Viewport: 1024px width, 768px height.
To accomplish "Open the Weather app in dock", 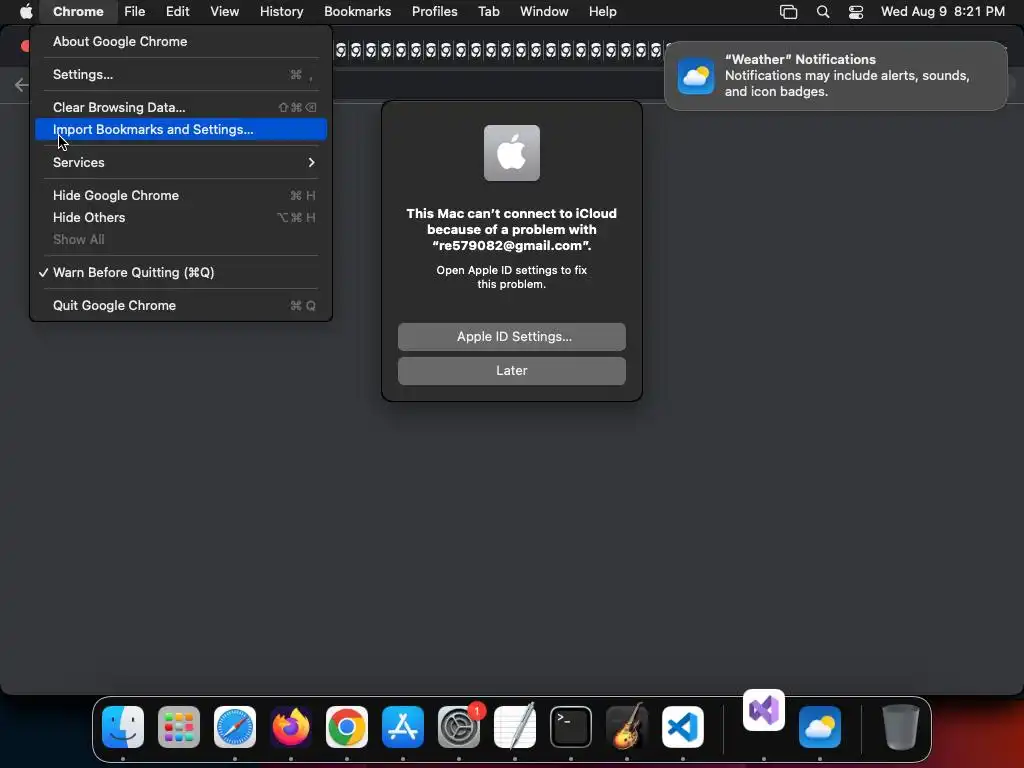I will point(820,727).
